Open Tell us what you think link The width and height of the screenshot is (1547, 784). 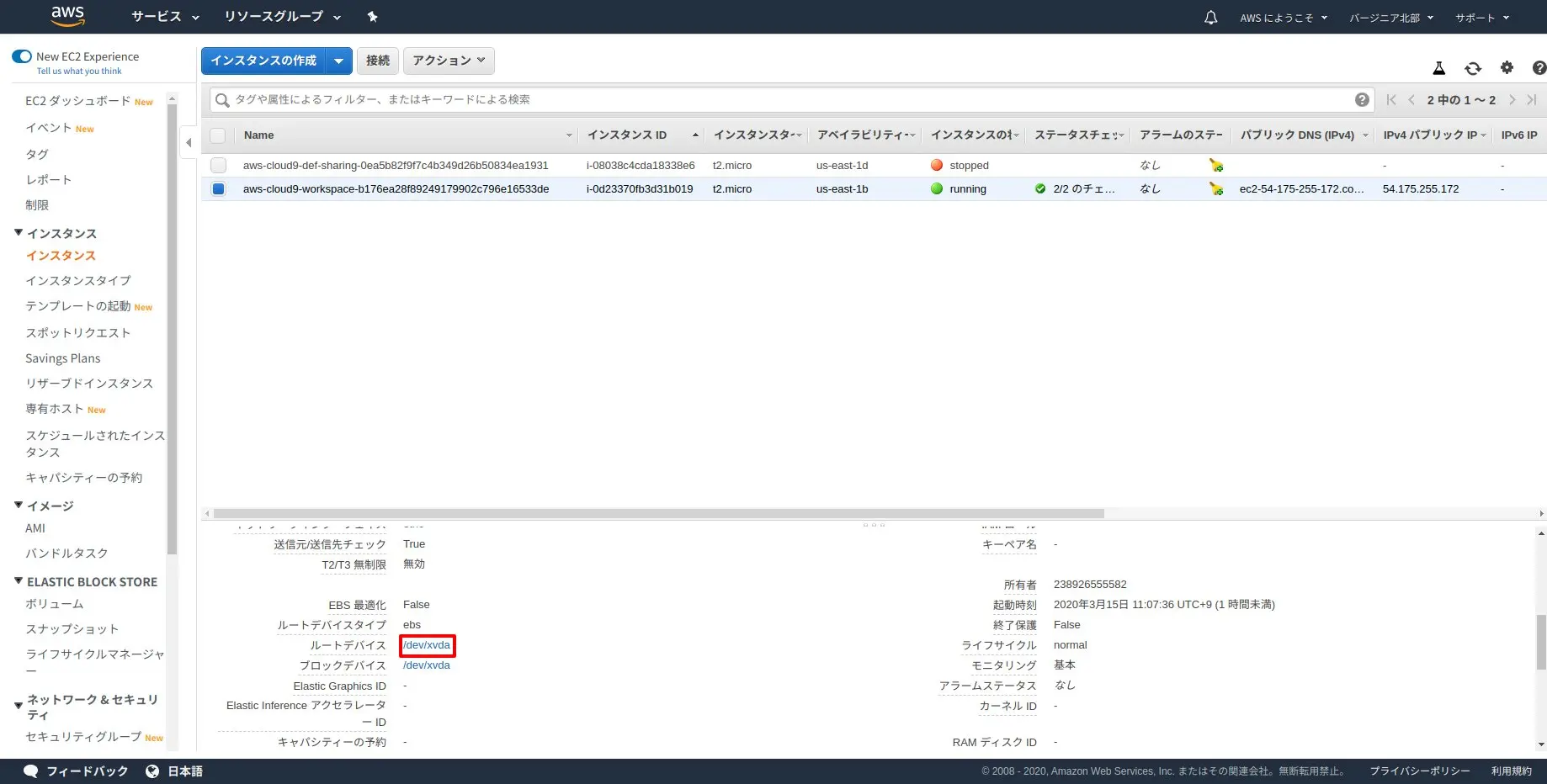79,72
